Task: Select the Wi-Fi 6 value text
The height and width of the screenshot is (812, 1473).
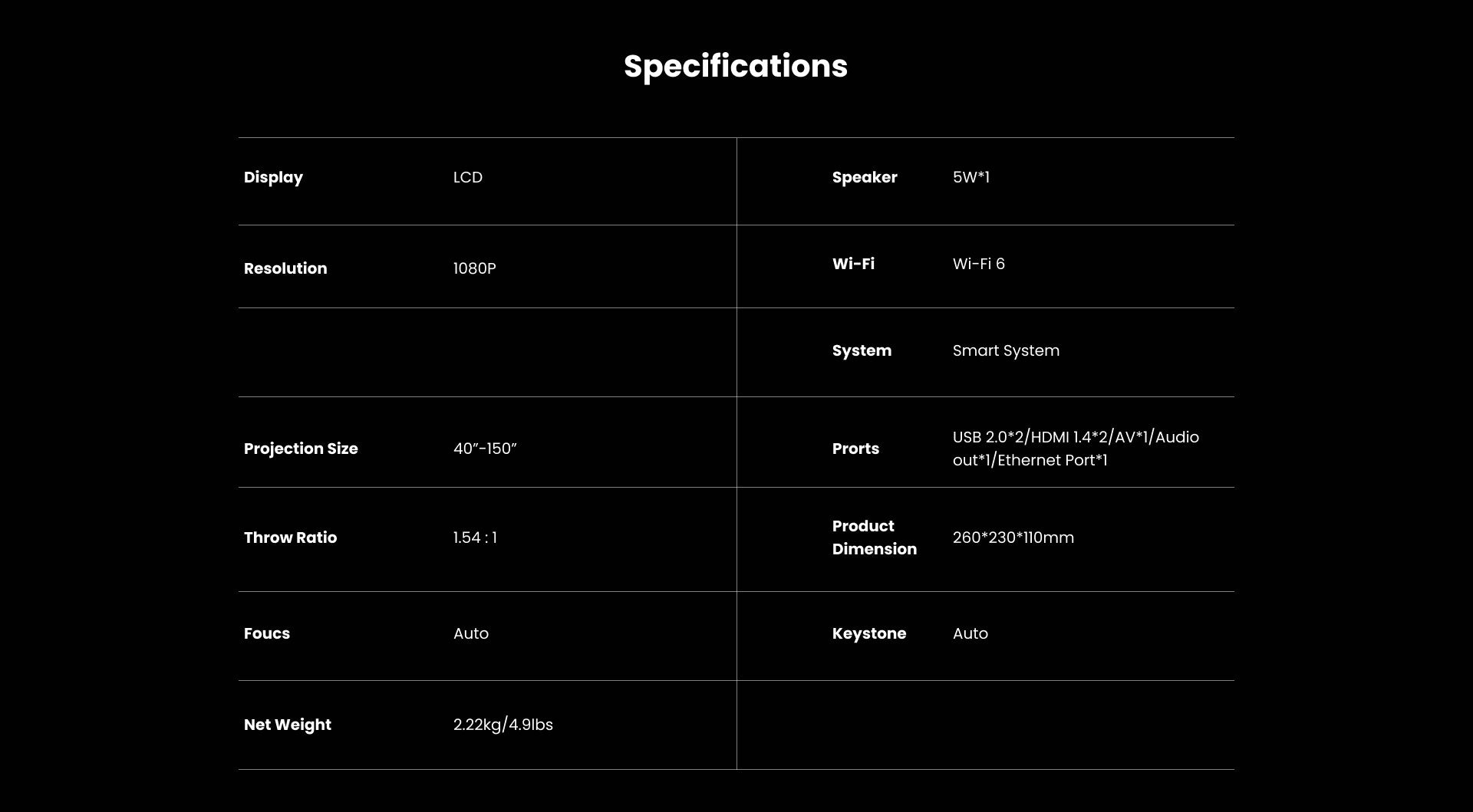Action: point(978,264)
